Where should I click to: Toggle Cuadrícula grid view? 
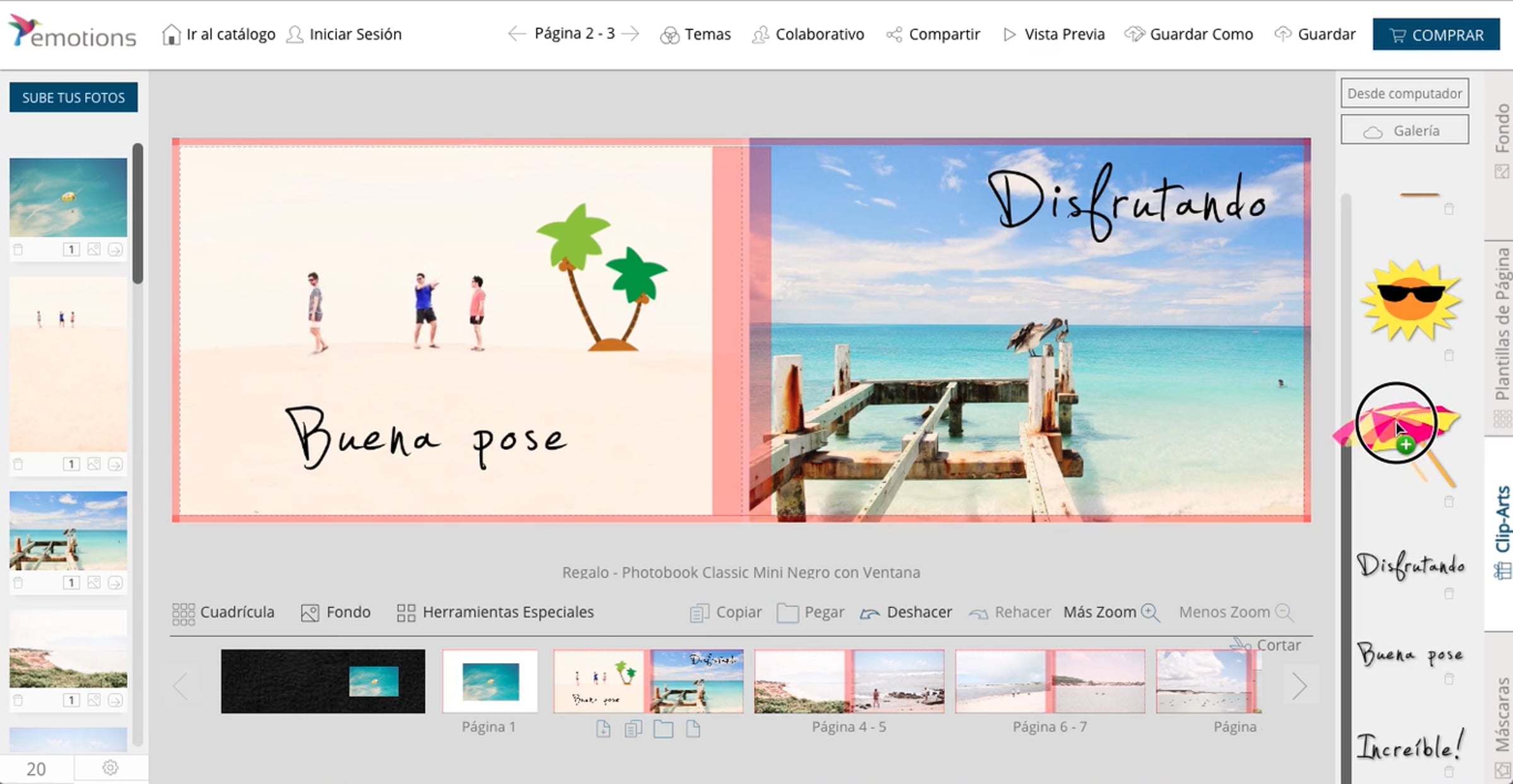click(x=223, y=613)
